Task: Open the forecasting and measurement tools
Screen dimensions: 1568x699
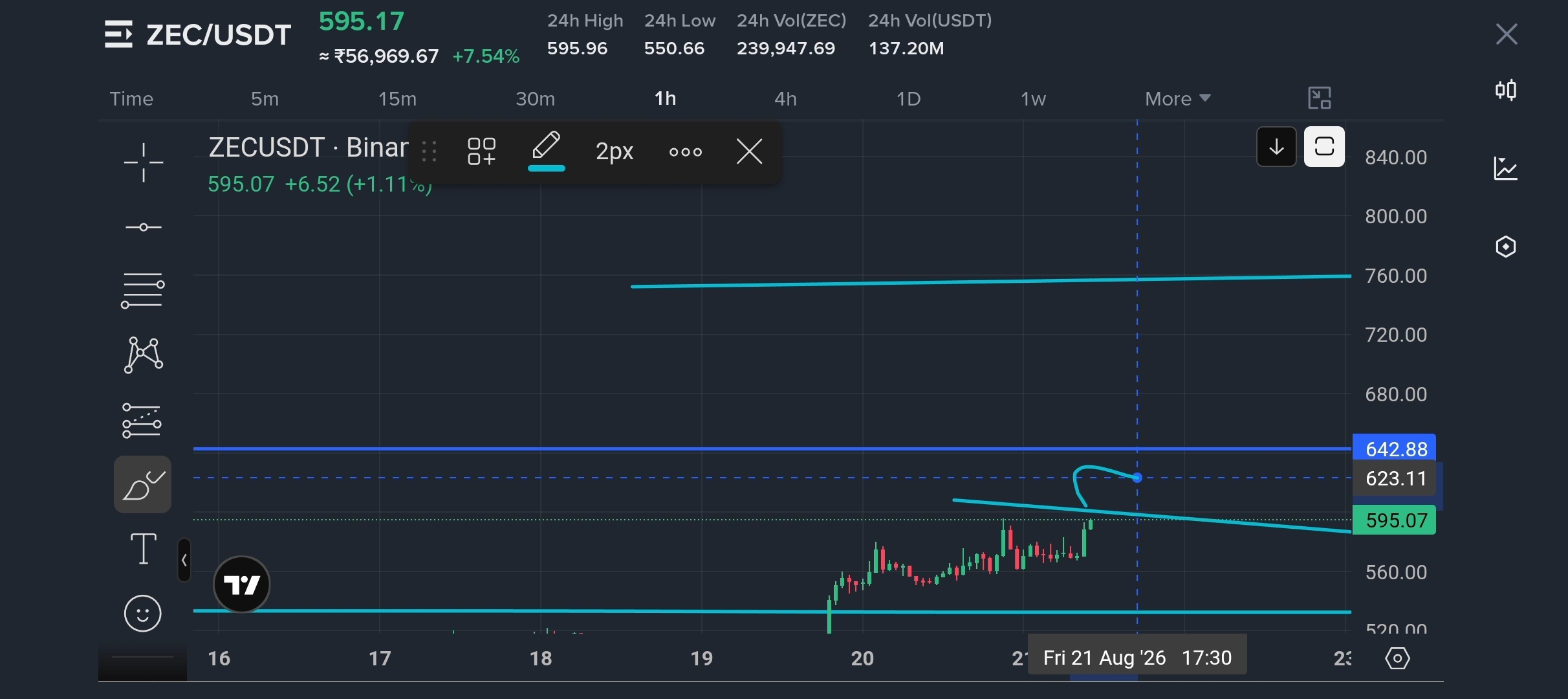Action: [x=142, y=421]
